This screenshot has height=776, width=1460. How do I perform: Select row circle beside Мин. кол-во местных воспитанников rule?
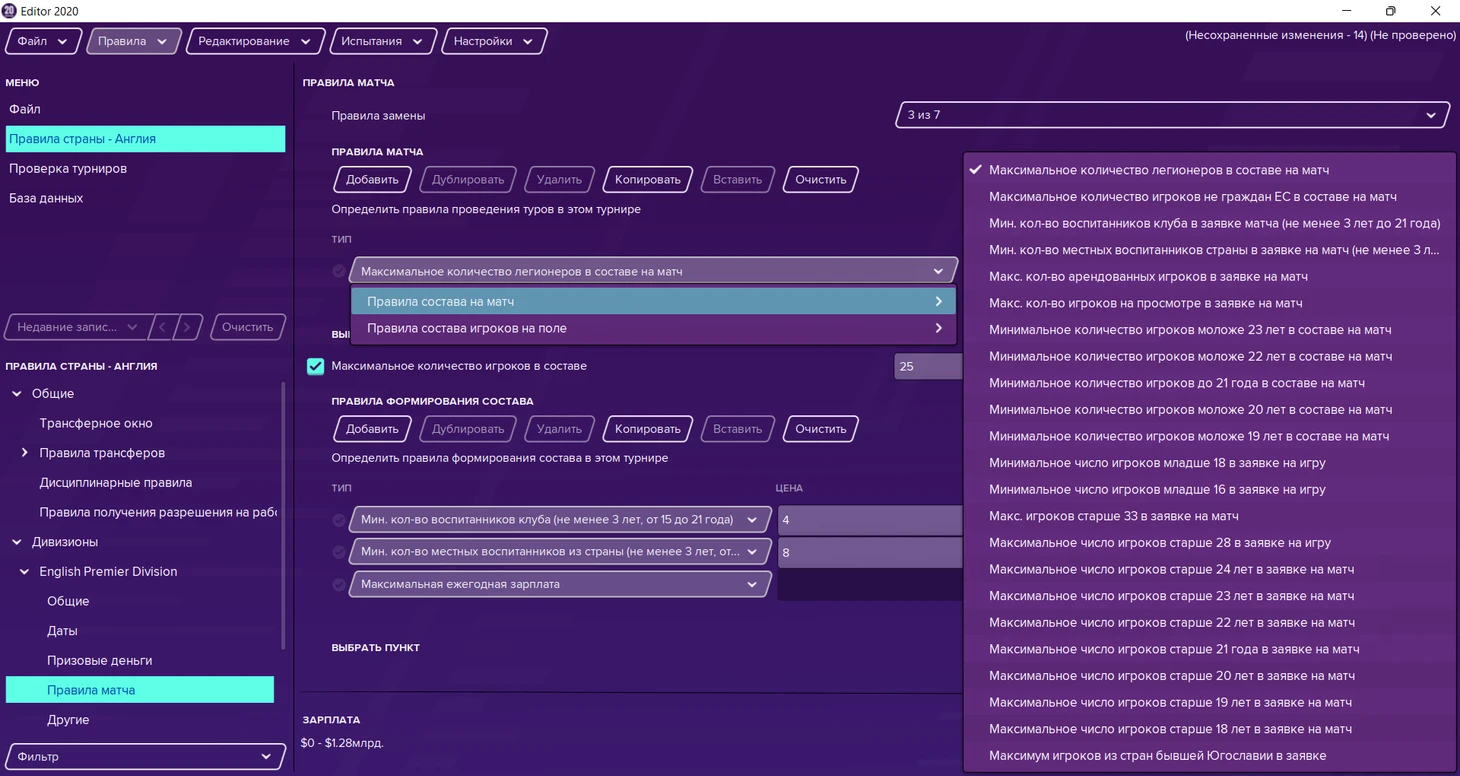[x=339, y=552]
